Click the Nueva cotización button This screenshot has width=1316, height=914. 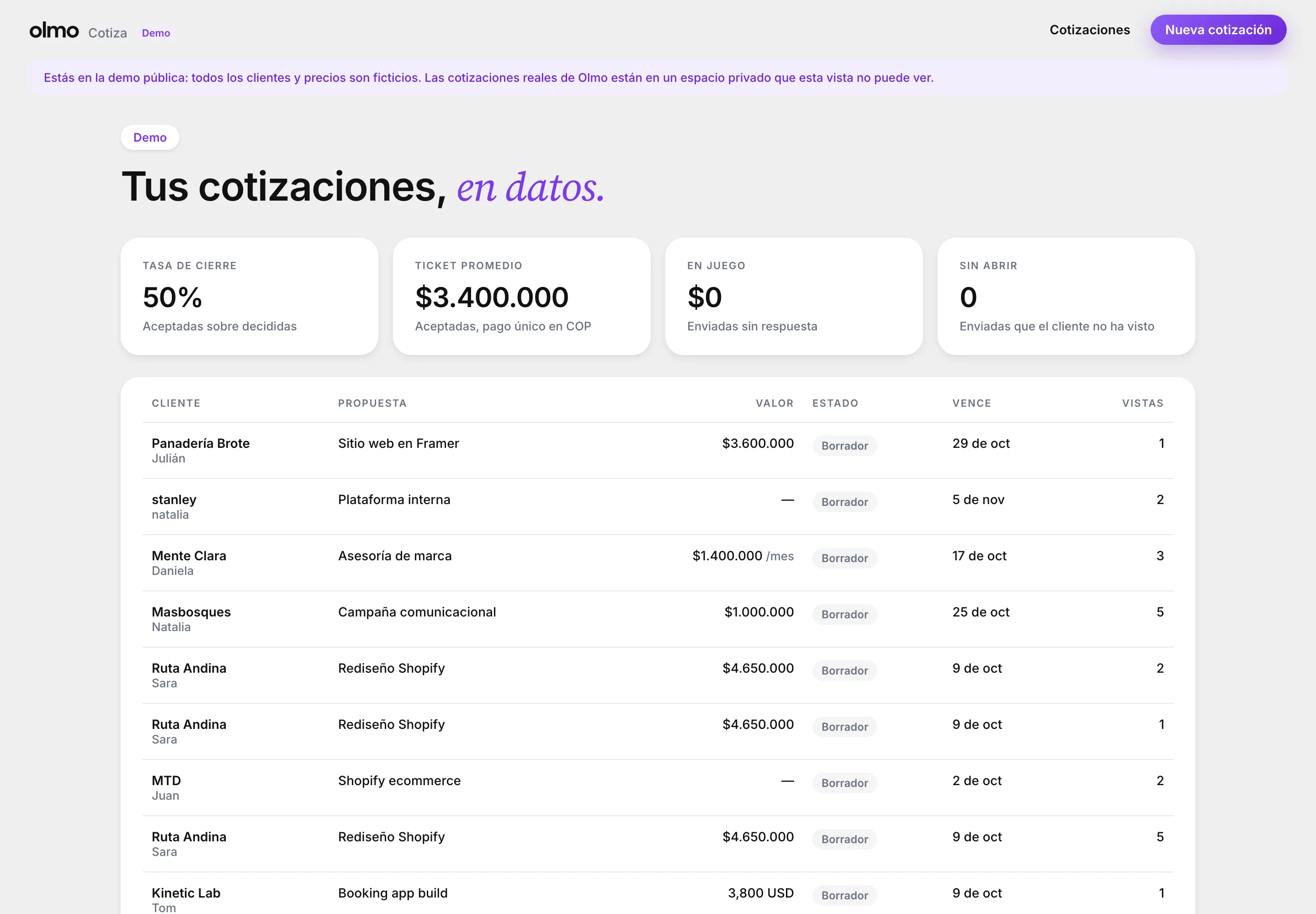coord(1218,30)
